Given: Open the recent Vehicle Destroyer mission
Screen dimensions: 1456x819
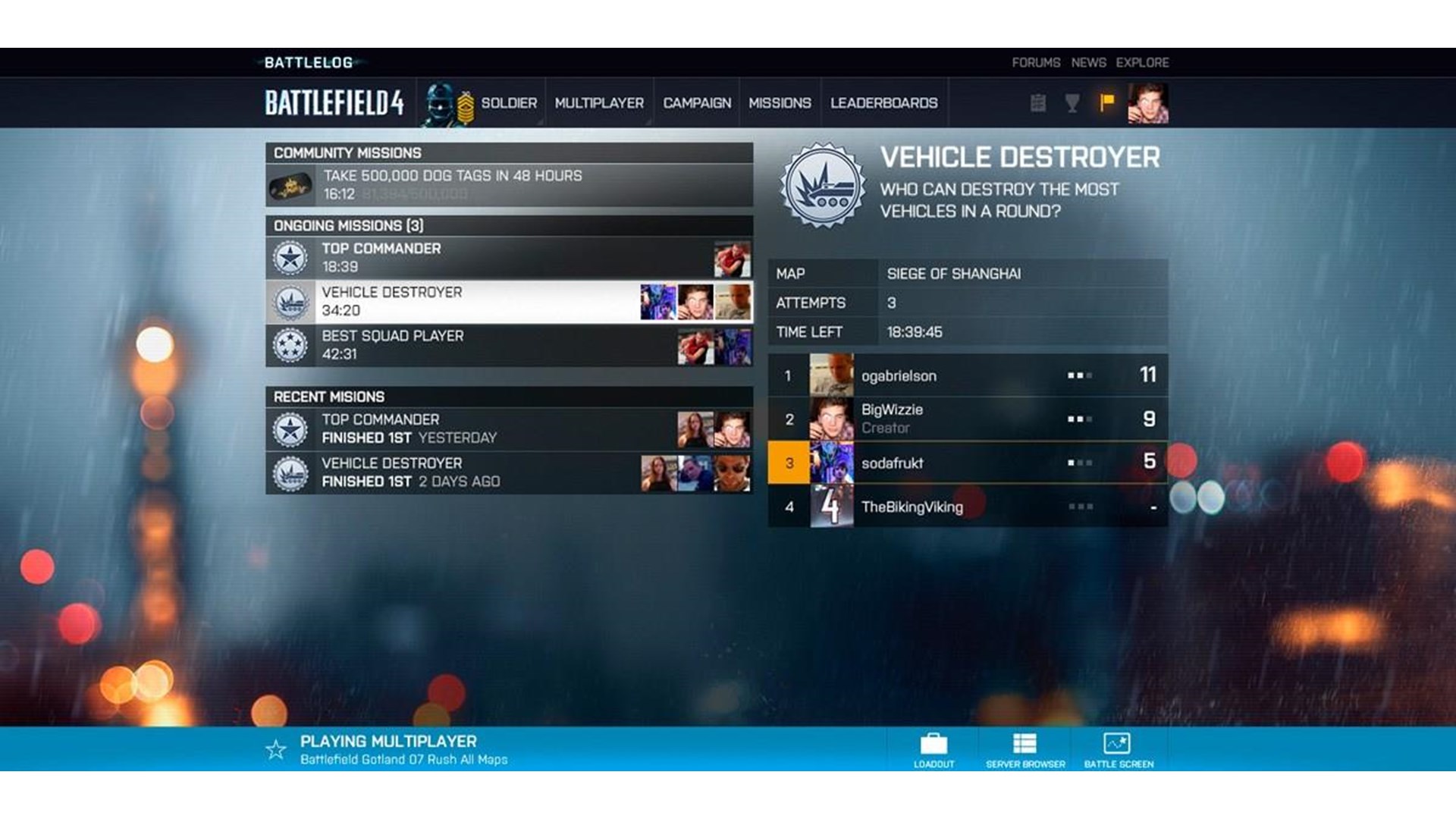Looking at the screenshot, I should click(x=509, y=473).
